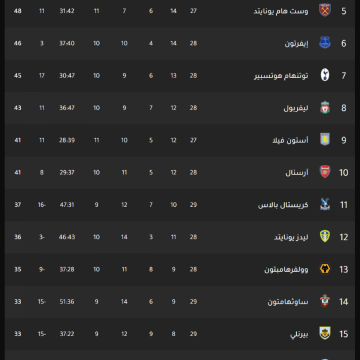Click the Crystal Palace club crest
The image size is (360, 360).
pyautogui.click(x=325, y=205)
